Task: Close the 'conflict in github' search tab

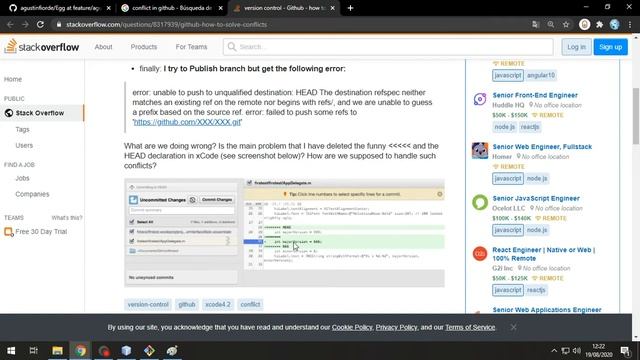Action: [220, 8]
